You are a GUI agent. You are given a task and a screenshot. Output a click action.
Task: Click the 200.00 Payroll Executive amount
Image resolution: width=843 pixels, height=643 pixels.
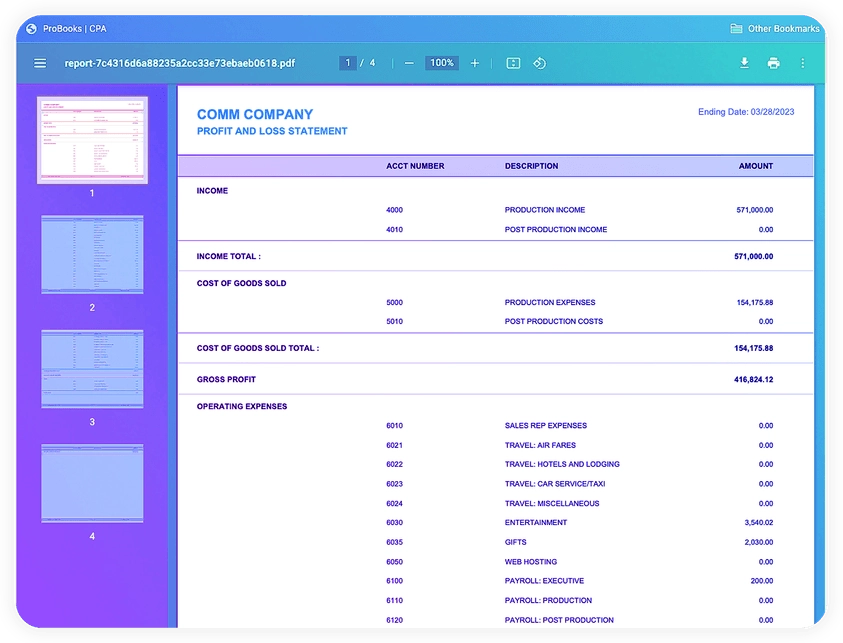[x=762, y=581]
